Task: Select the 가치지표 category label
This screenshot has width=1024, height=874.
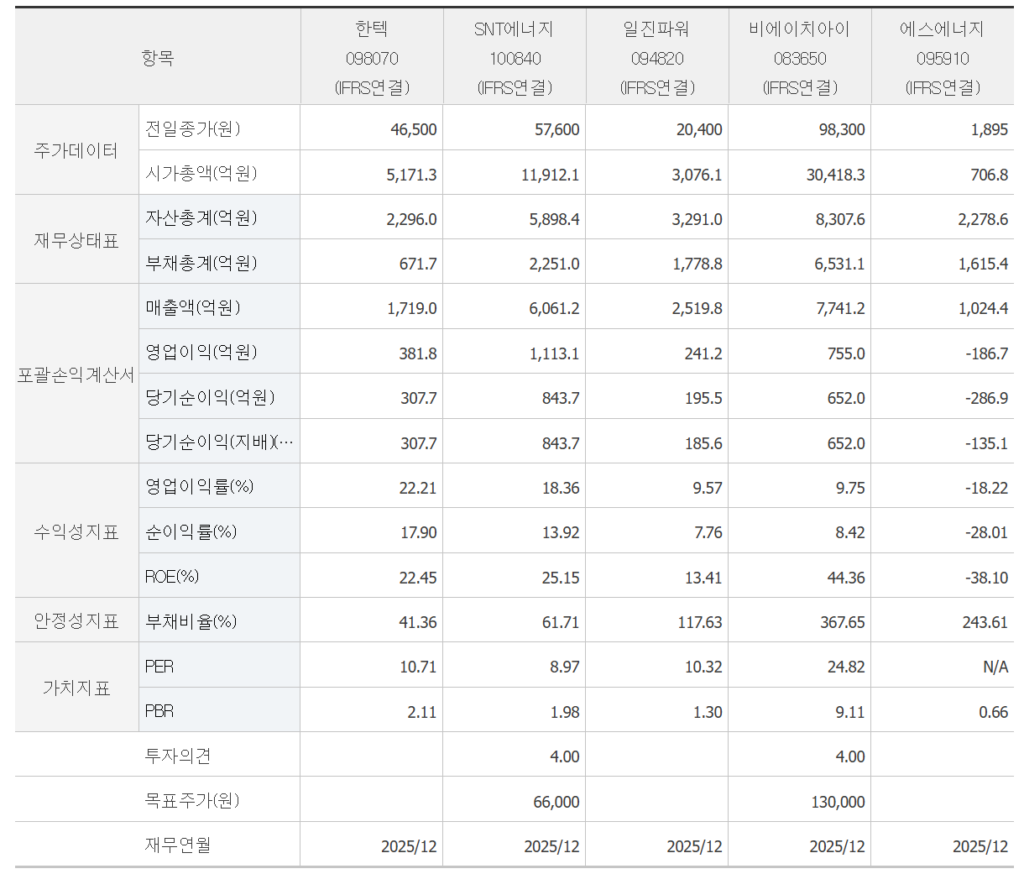Action: pyautogui.click(x=76, y=688)
